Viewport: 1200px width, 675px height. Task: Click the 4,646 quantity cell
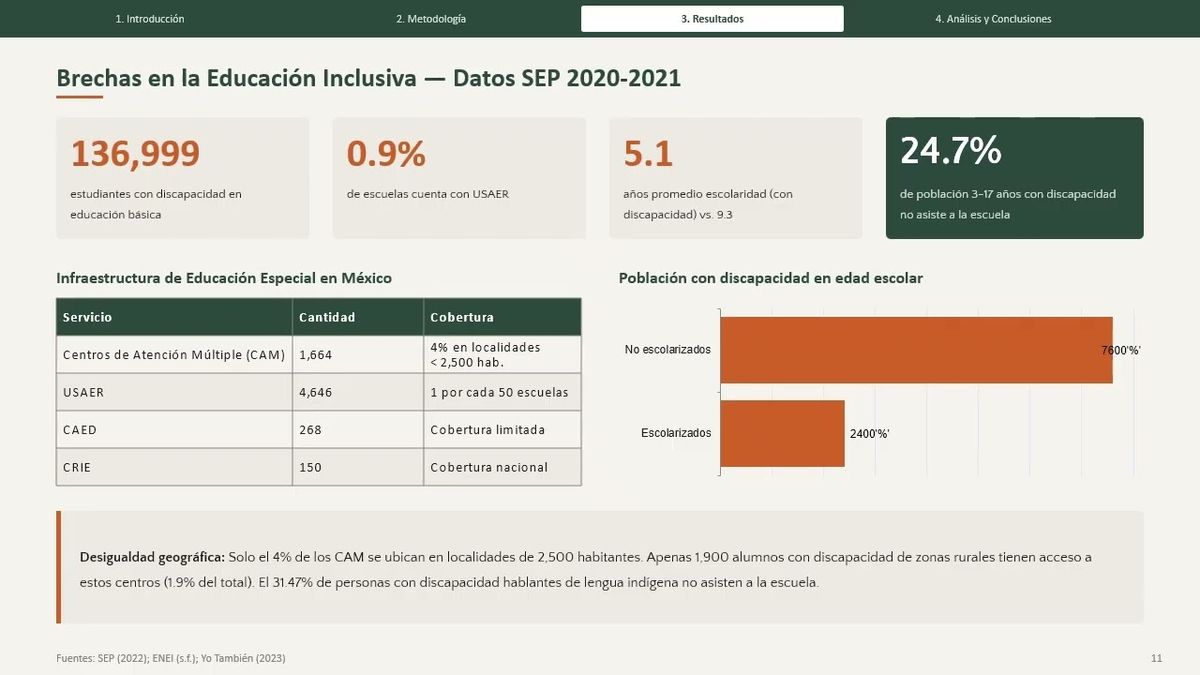pos(358,393)
